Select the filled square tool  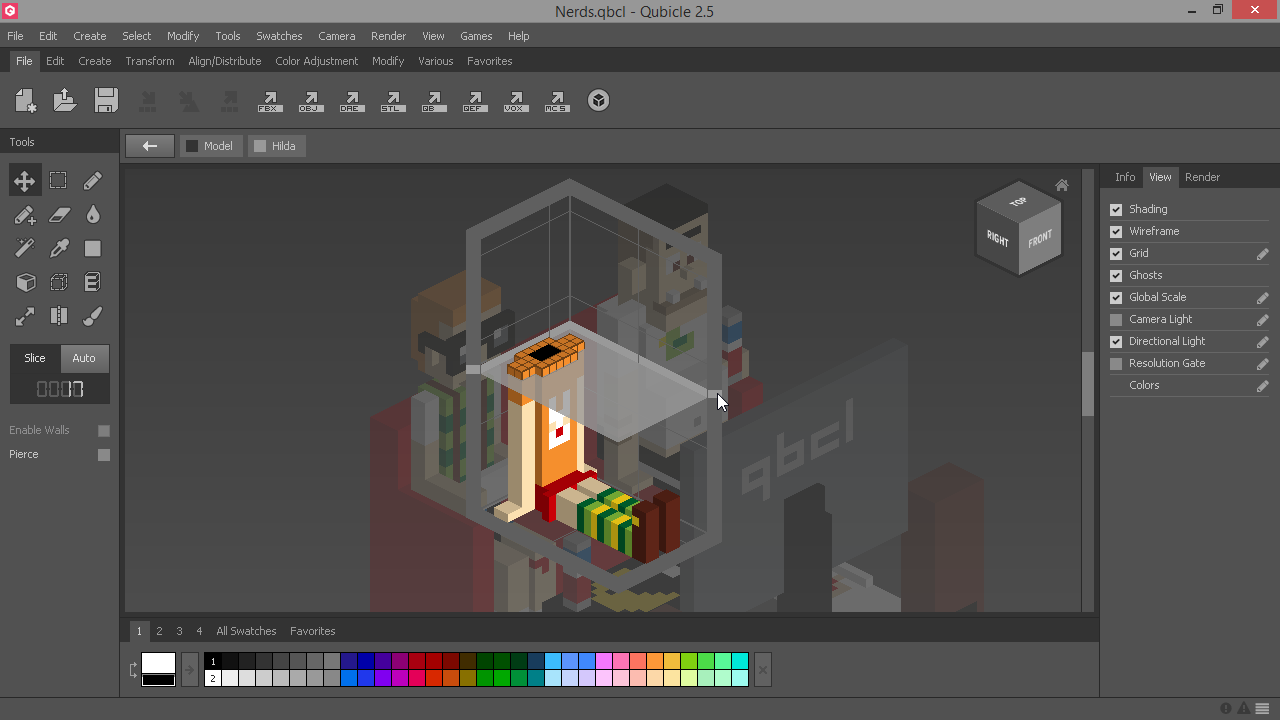(x=93, y=249)
